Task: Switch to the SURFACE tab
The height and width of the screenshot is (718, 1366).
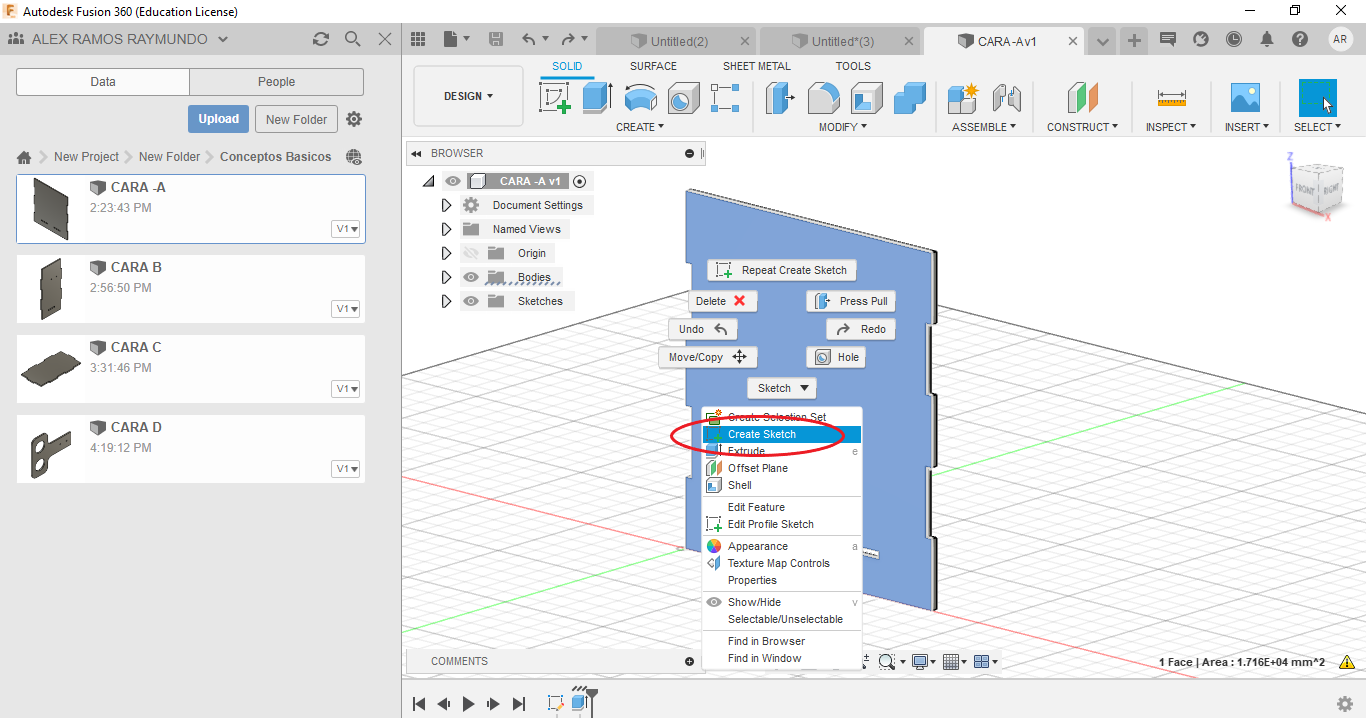Action: point(653,66)
